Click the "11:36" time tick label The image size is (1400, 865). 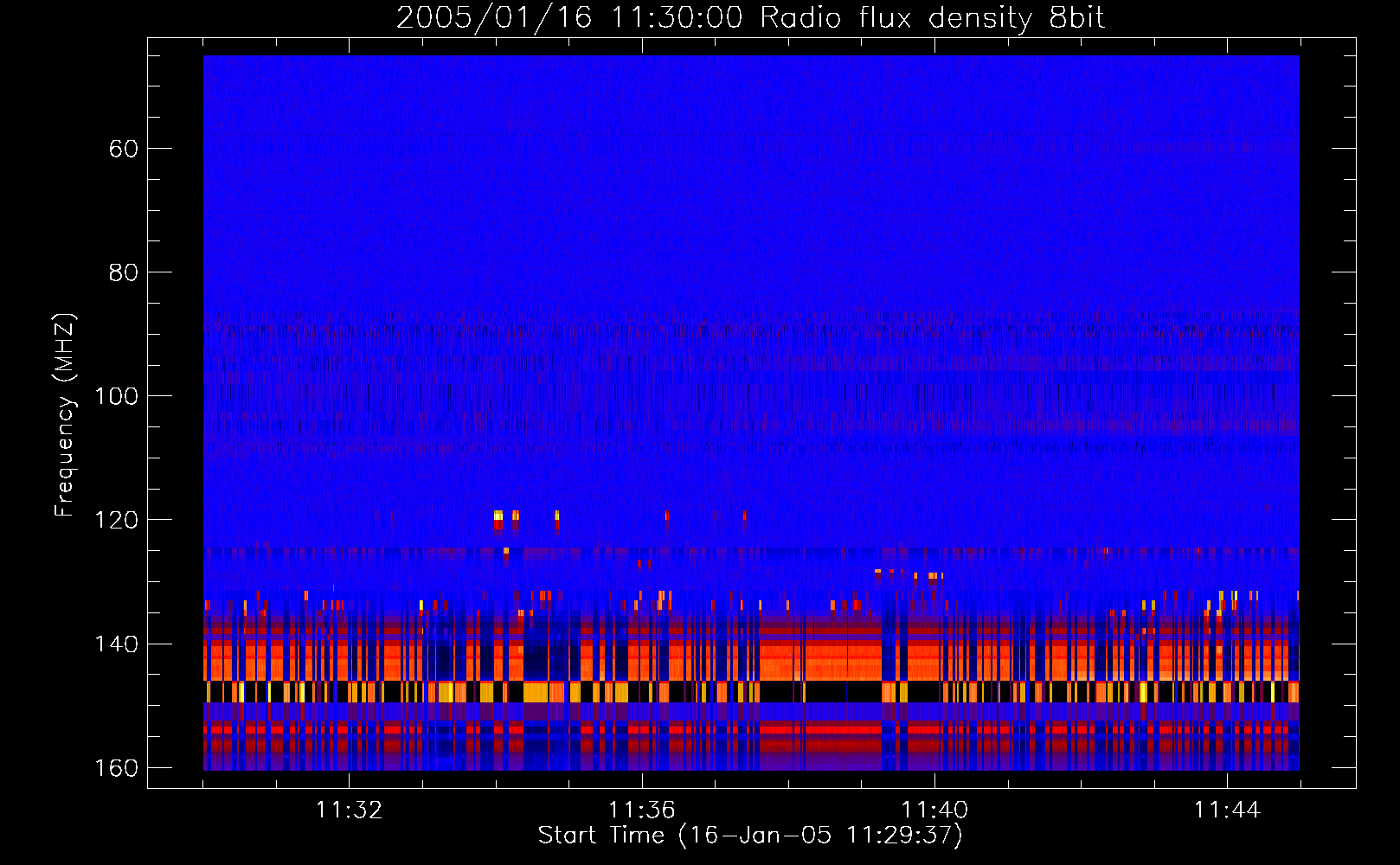pos(641,810)
